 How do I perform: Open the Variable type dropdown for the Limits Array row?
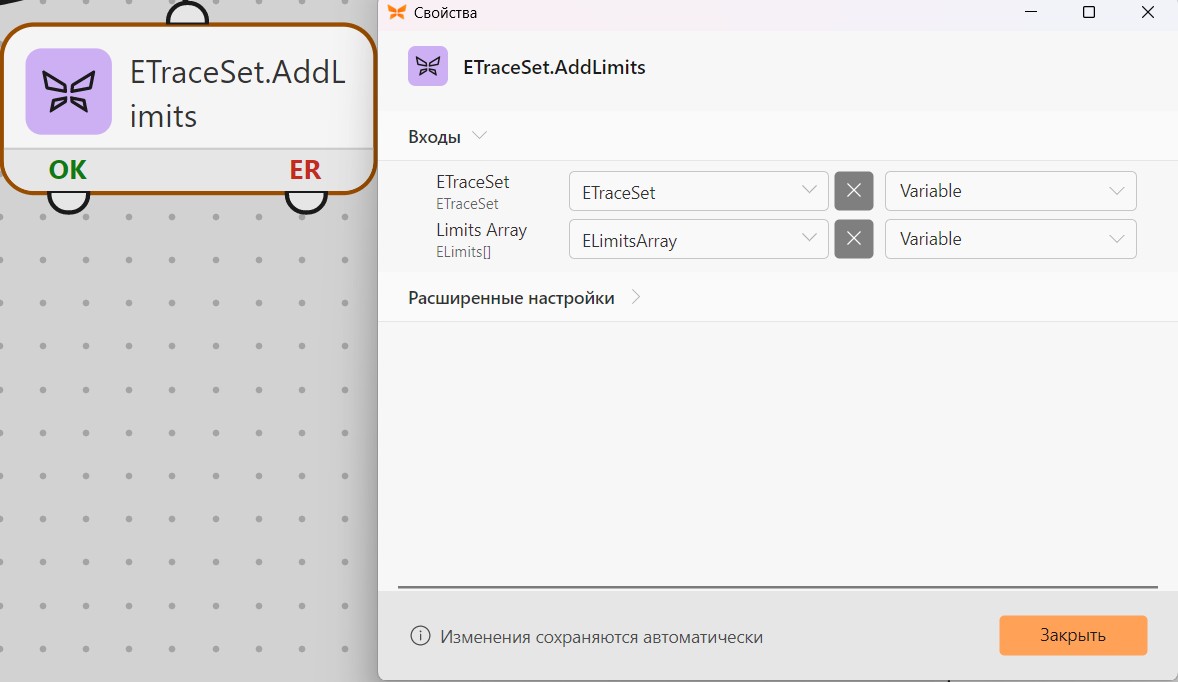pyautogui.click(x=1010, y=239)
